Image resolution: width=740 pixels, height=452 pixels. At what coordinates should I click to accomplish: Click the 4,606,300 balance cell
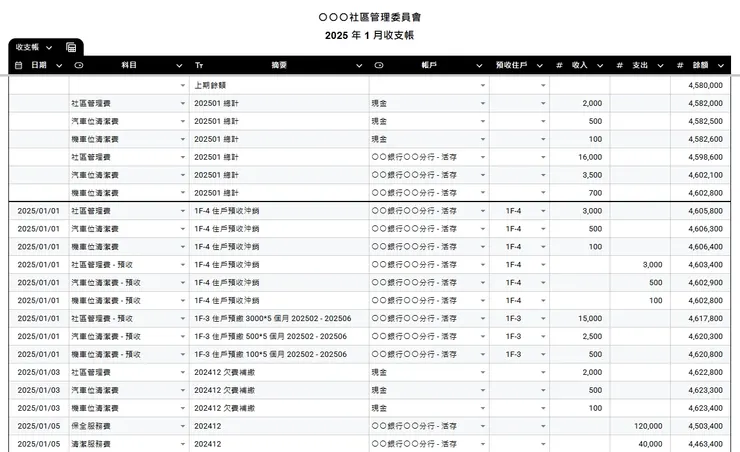[700, 229]
